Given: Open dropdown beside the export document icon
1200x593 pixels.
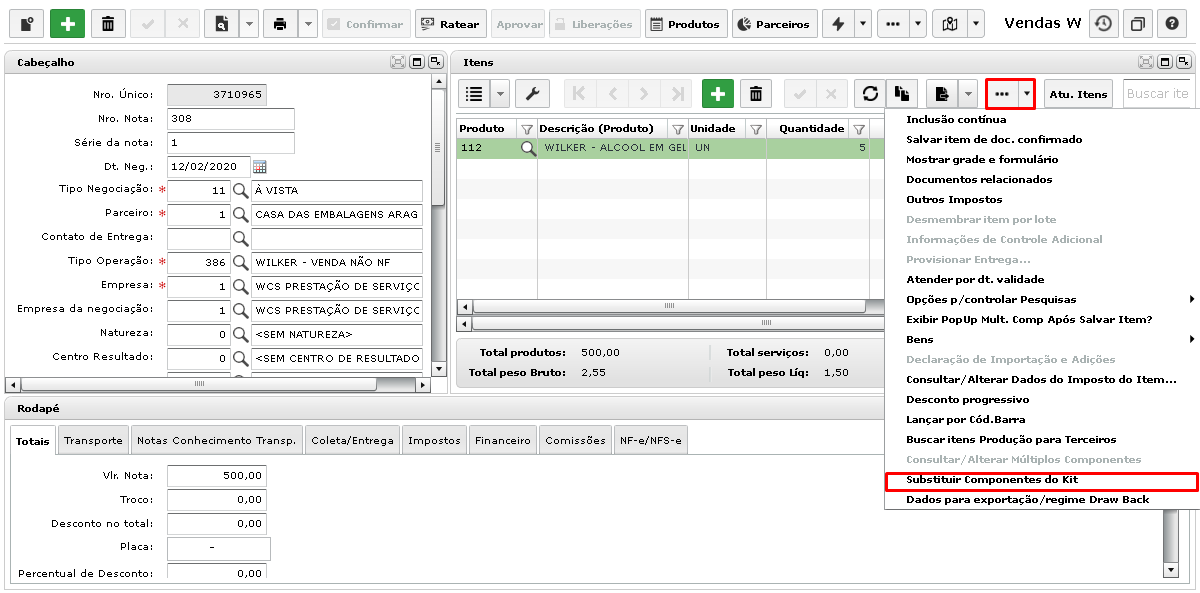Looking at the screenshot, I should (x=967, y=94).
